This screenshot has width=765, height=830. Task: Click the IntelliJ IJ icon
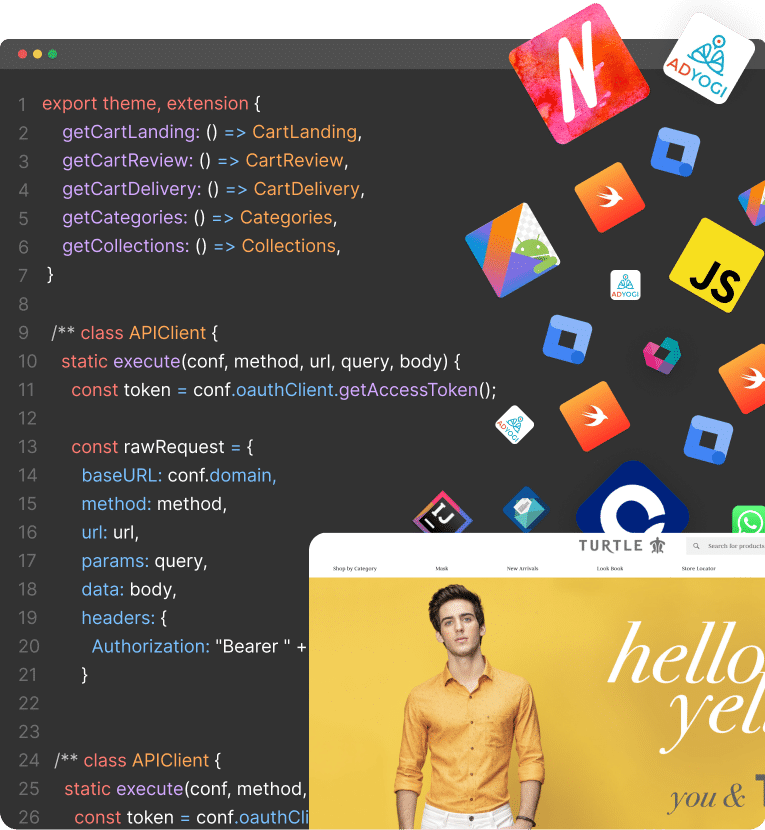443,513
